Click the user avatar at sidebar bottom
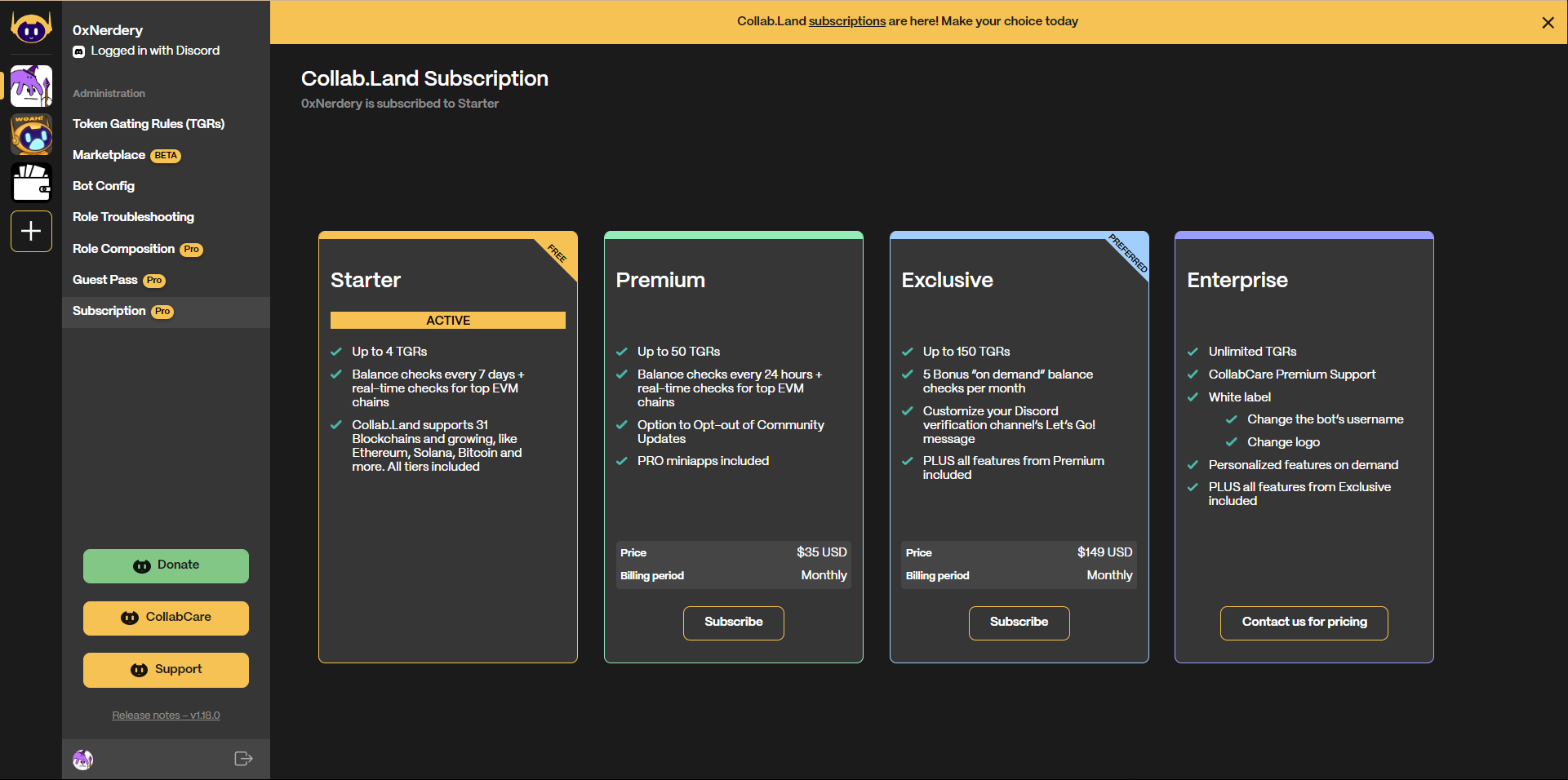Screen dimensions: 1568x780 82,760
